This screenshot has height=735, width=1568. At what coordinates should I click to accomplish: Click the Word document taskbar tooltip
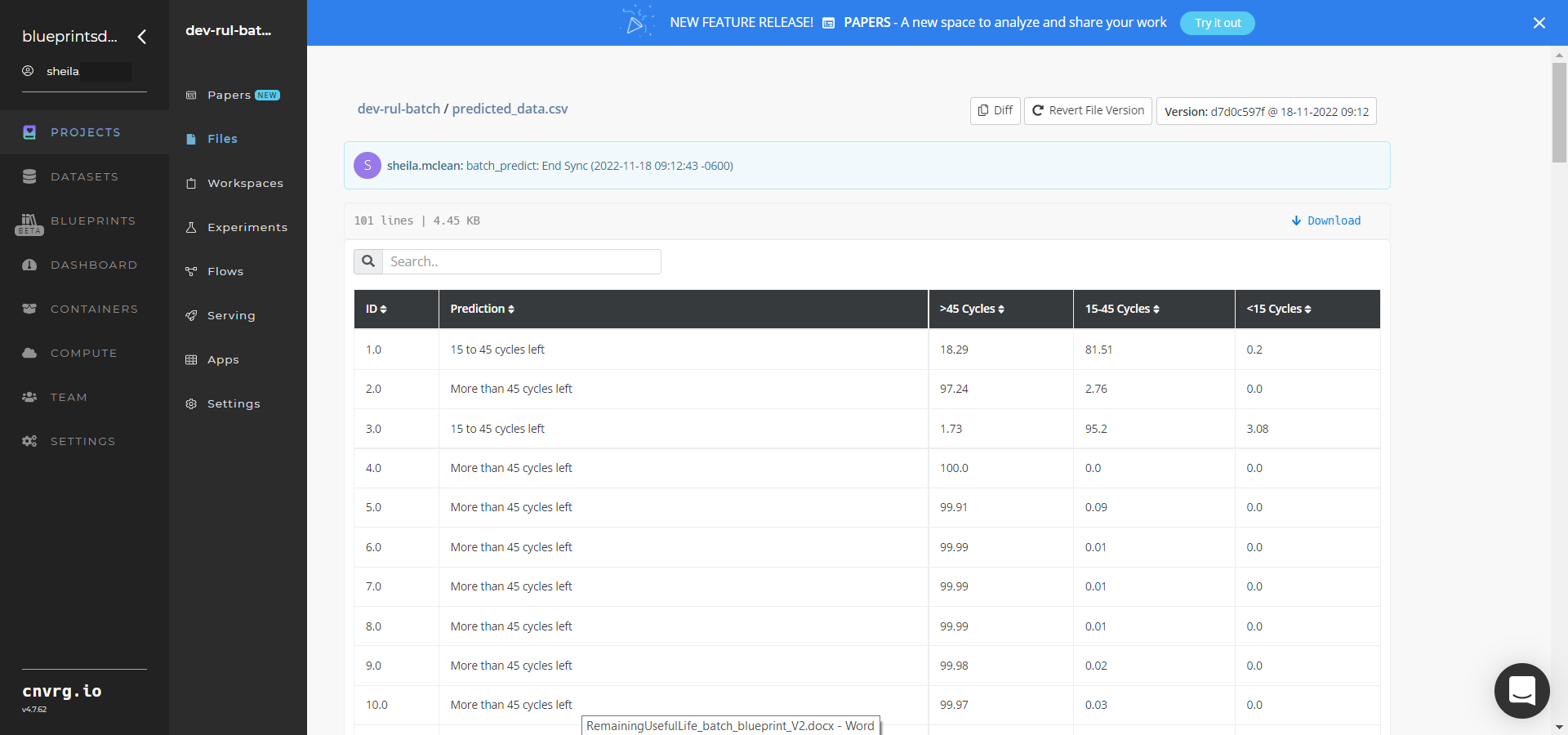[731, 725]
